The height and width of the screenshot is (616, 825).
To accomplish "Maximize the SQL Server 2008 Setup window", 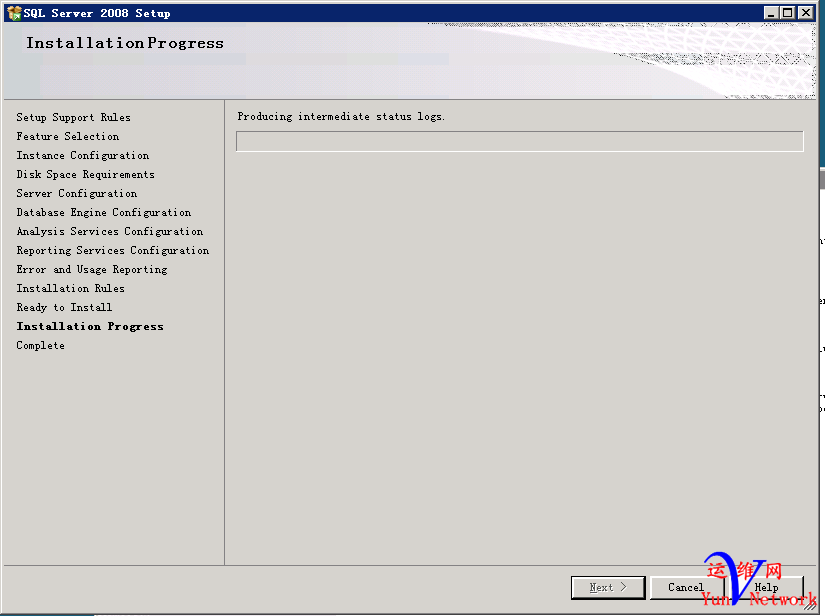I will point(788,13).
